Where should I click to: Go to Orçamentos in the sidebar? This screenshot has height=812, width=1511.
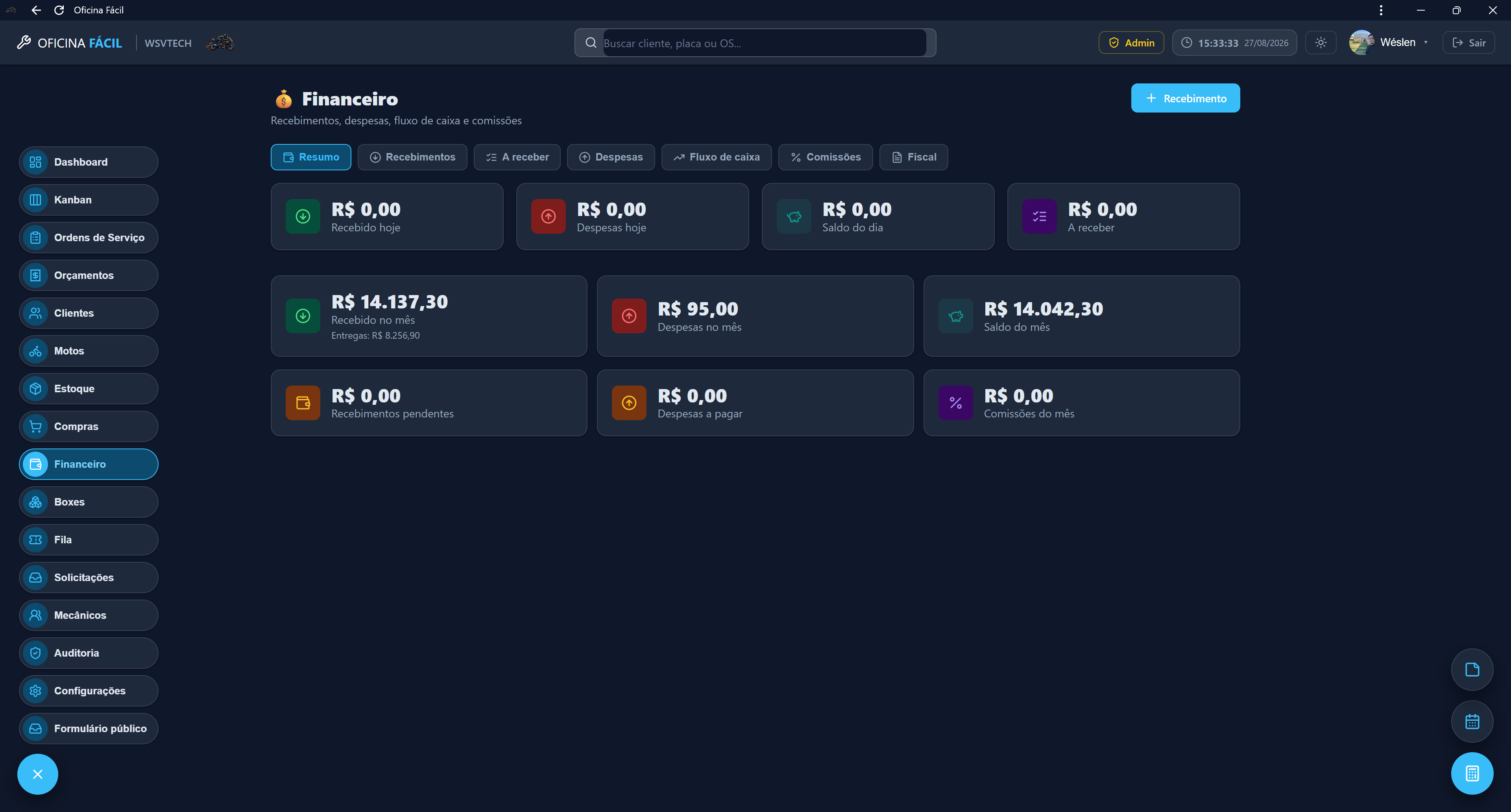click(89, 275)
